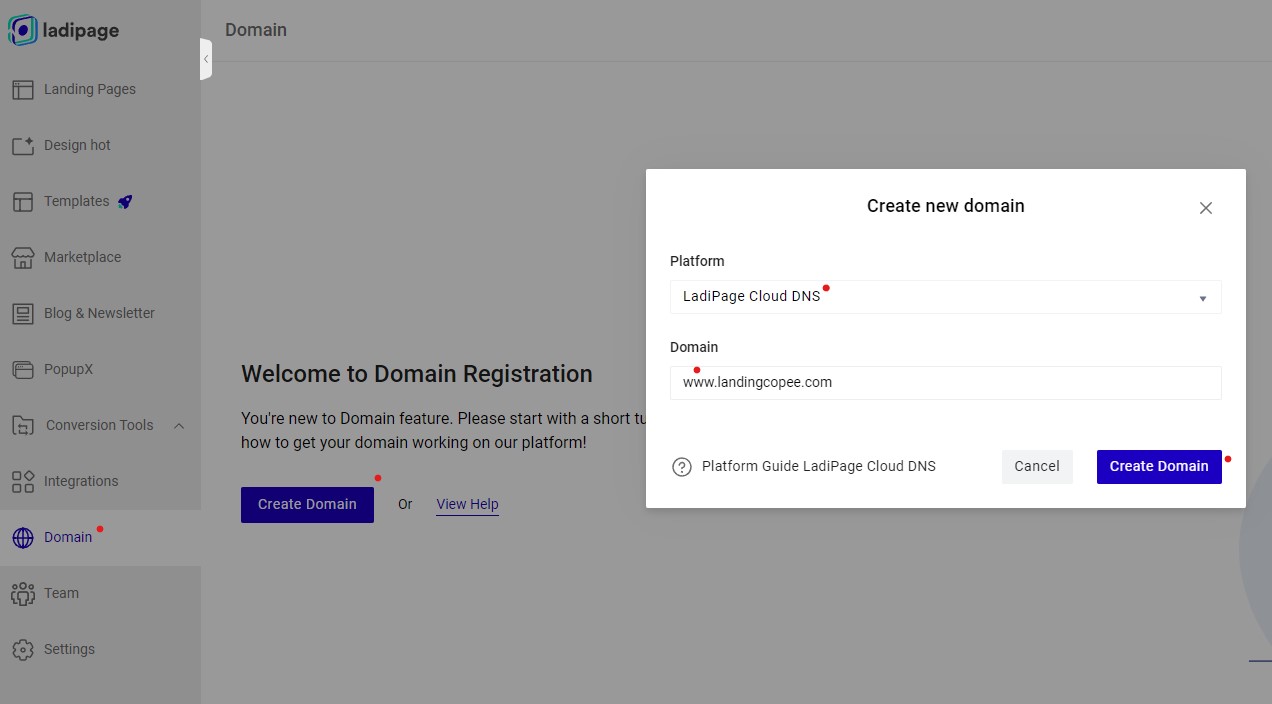Open the View Help link
This screenshot has width=1272, height=704.
click(x=467, y=504)
